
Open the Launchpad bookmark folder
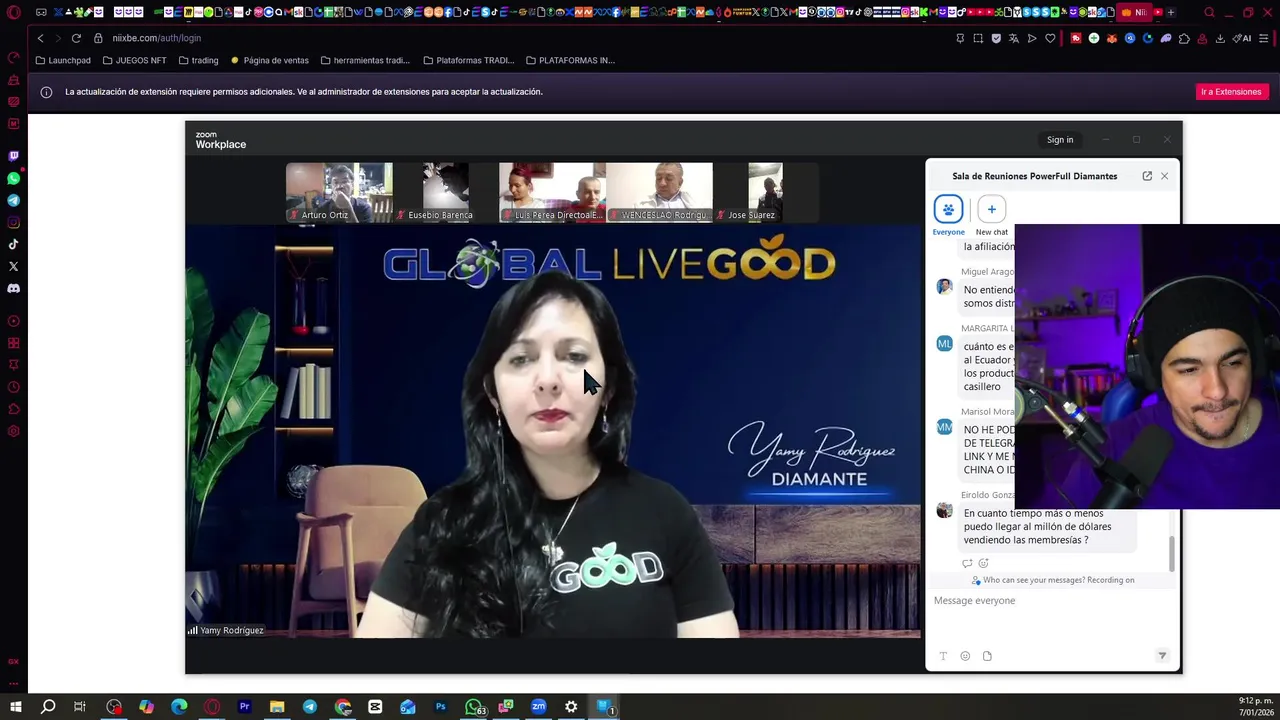coord(63,60)
